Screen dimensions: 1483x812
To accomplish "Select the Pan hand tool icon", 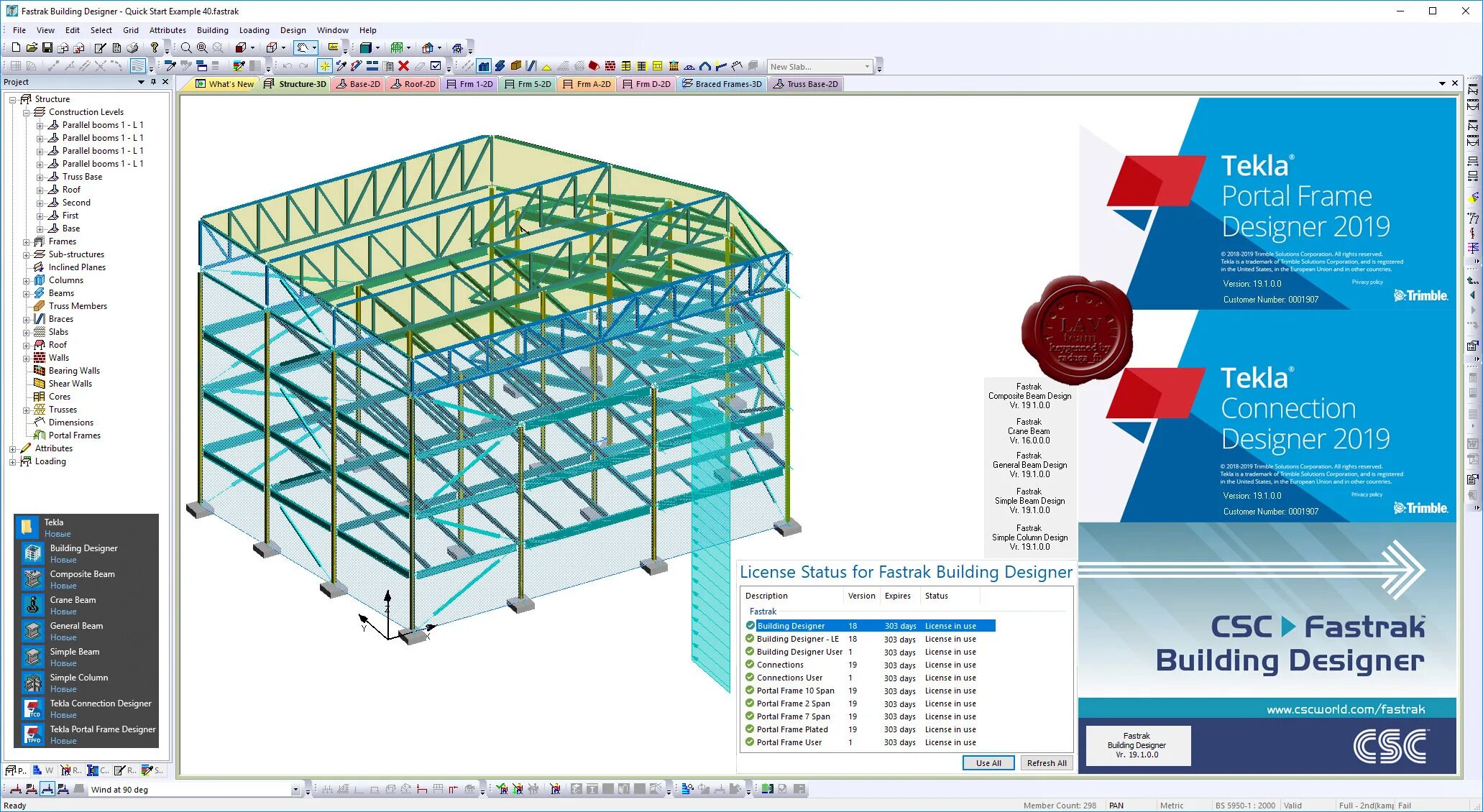I will pos(303,47).
